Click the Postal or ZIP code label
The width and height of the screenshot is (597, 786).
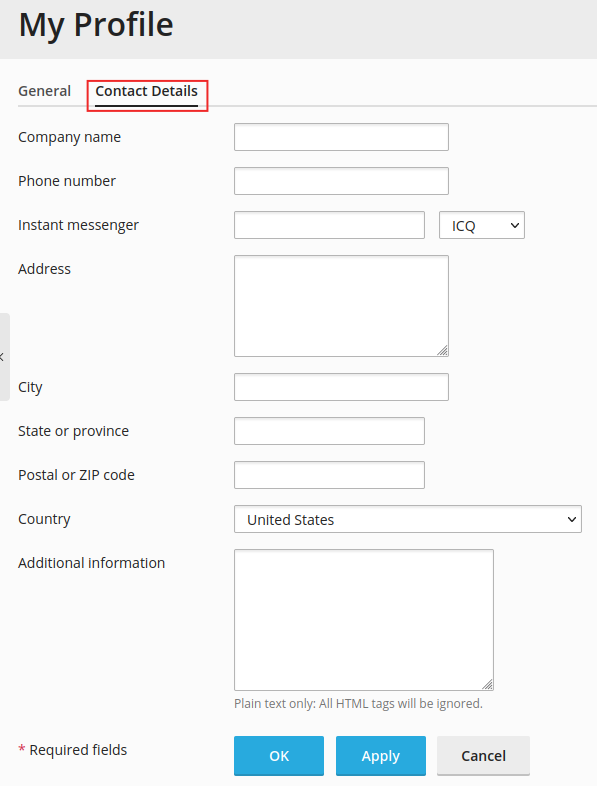[76, 475]
